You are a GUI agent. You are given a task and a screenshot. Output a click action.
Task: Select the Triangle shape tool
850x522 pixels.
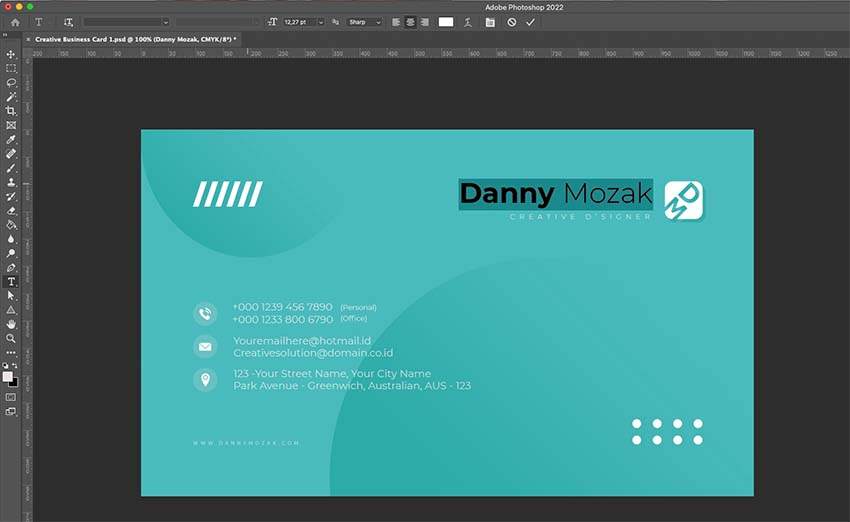point(11,310)
